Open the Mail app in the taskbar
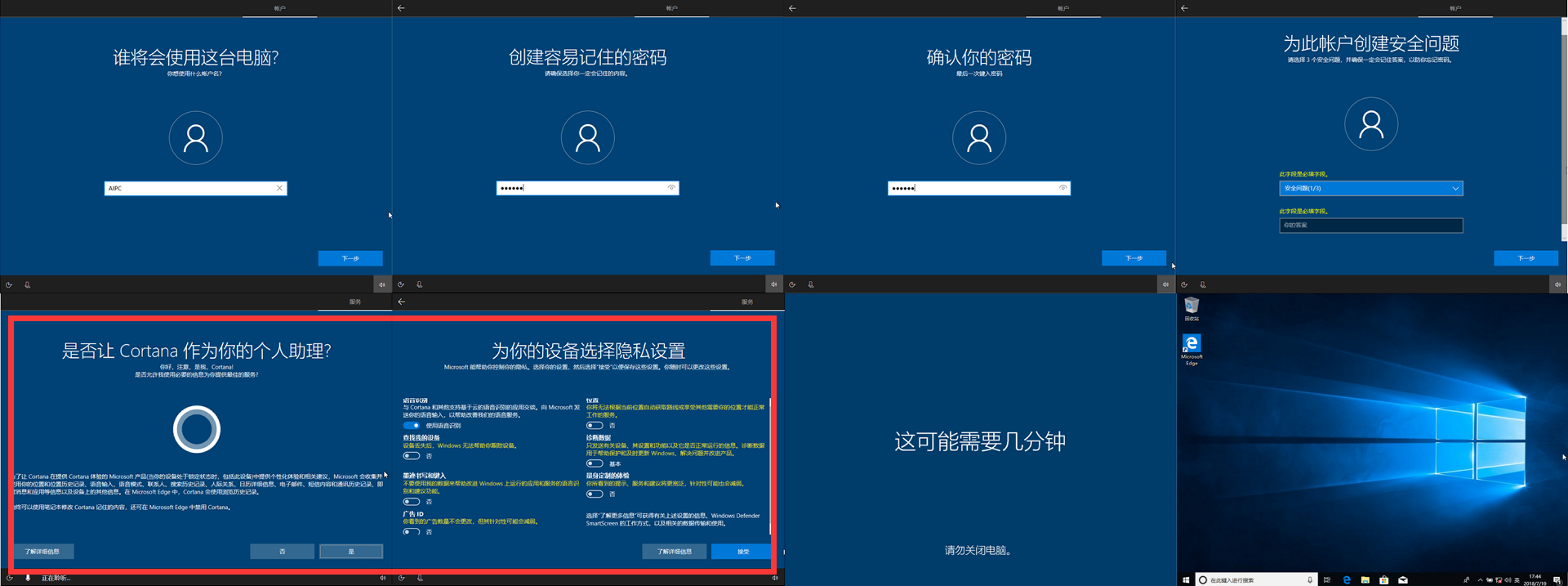1568x586 pixels. coord(1402,579)
